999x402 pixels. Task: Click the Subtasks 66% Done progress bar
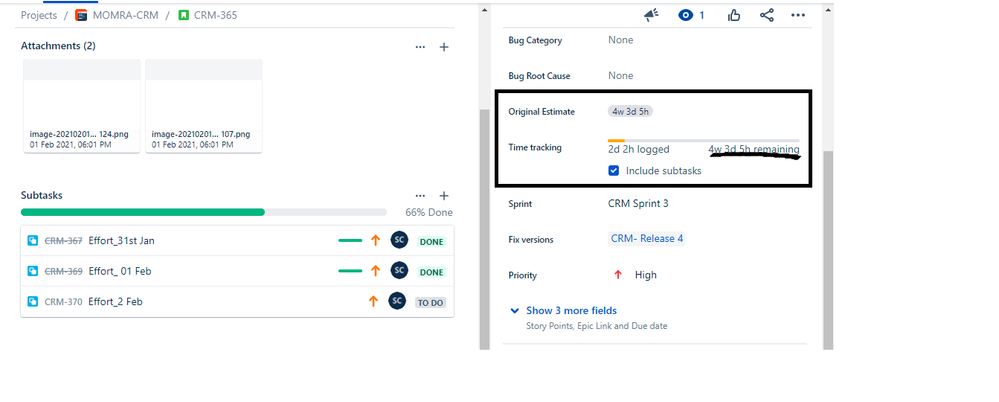(203, 212)
